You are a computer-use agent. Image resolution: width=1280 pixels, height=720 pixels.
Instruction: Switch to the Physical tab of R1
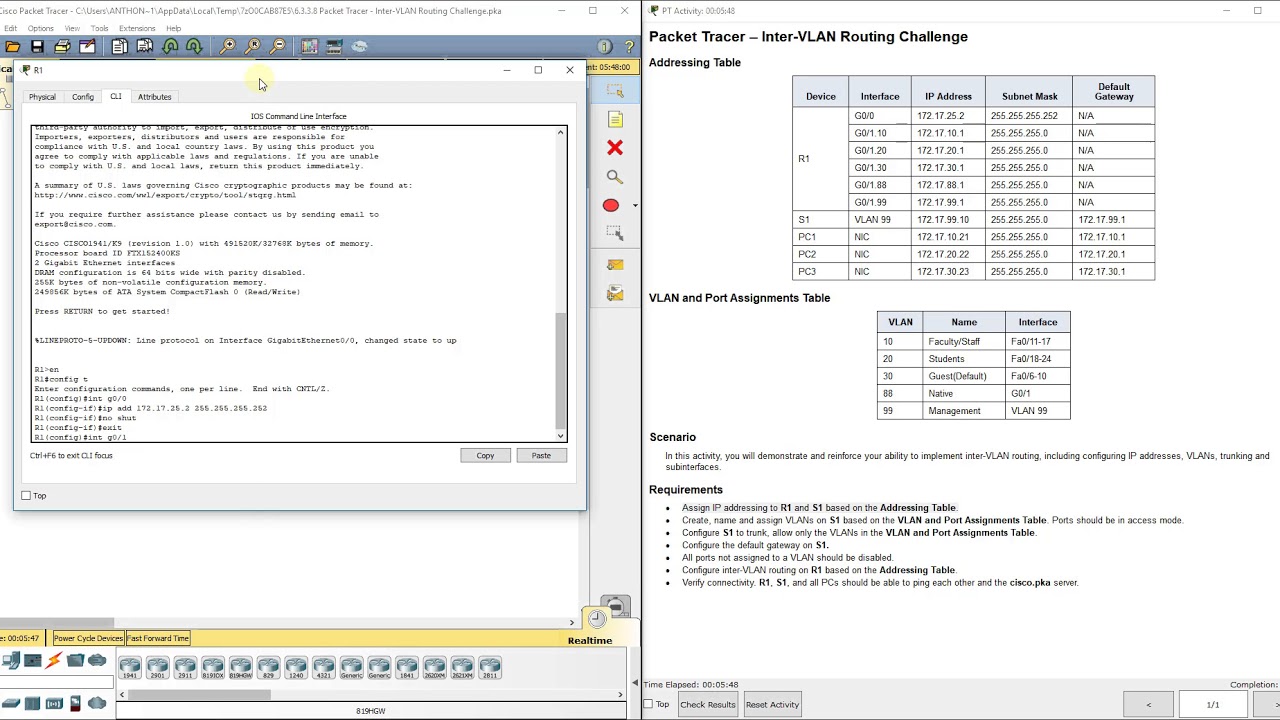[42, 97]
